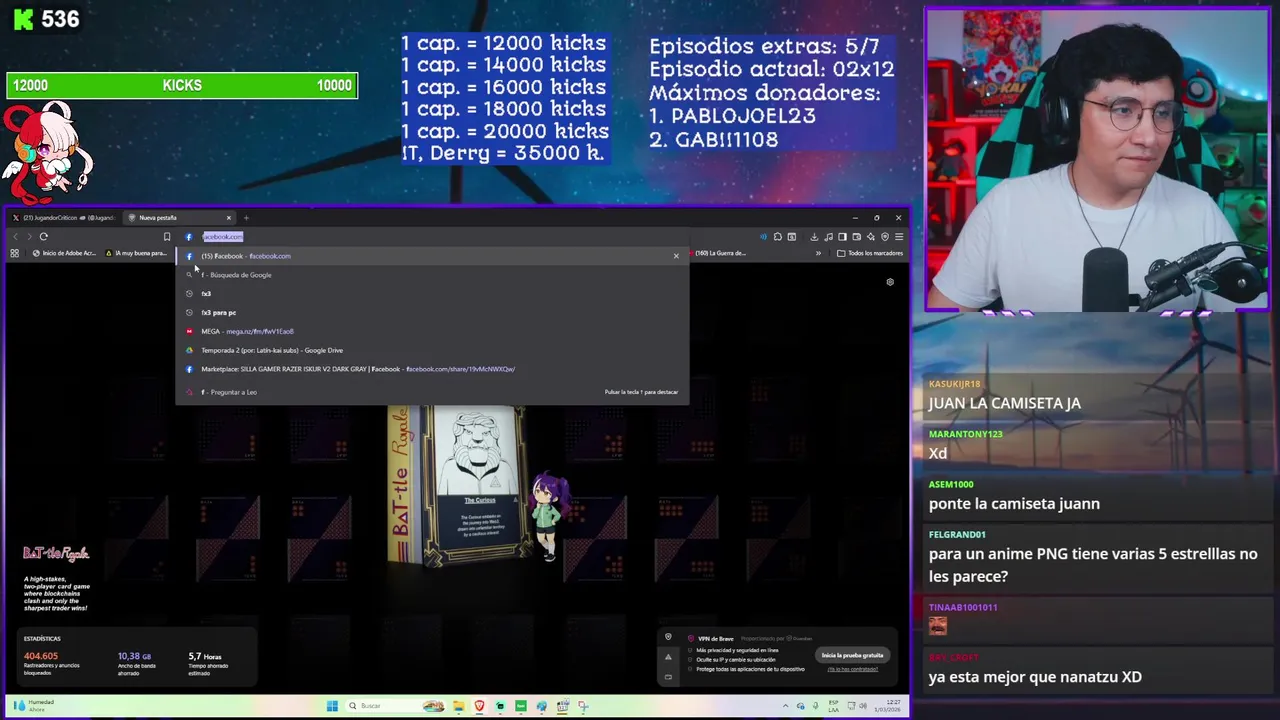Click KASUKIJR18's 'JUAN LA CAMISETA JA' message
Image resolution: width=1280 pixels, height=720 pixels.
(1005, 404)
